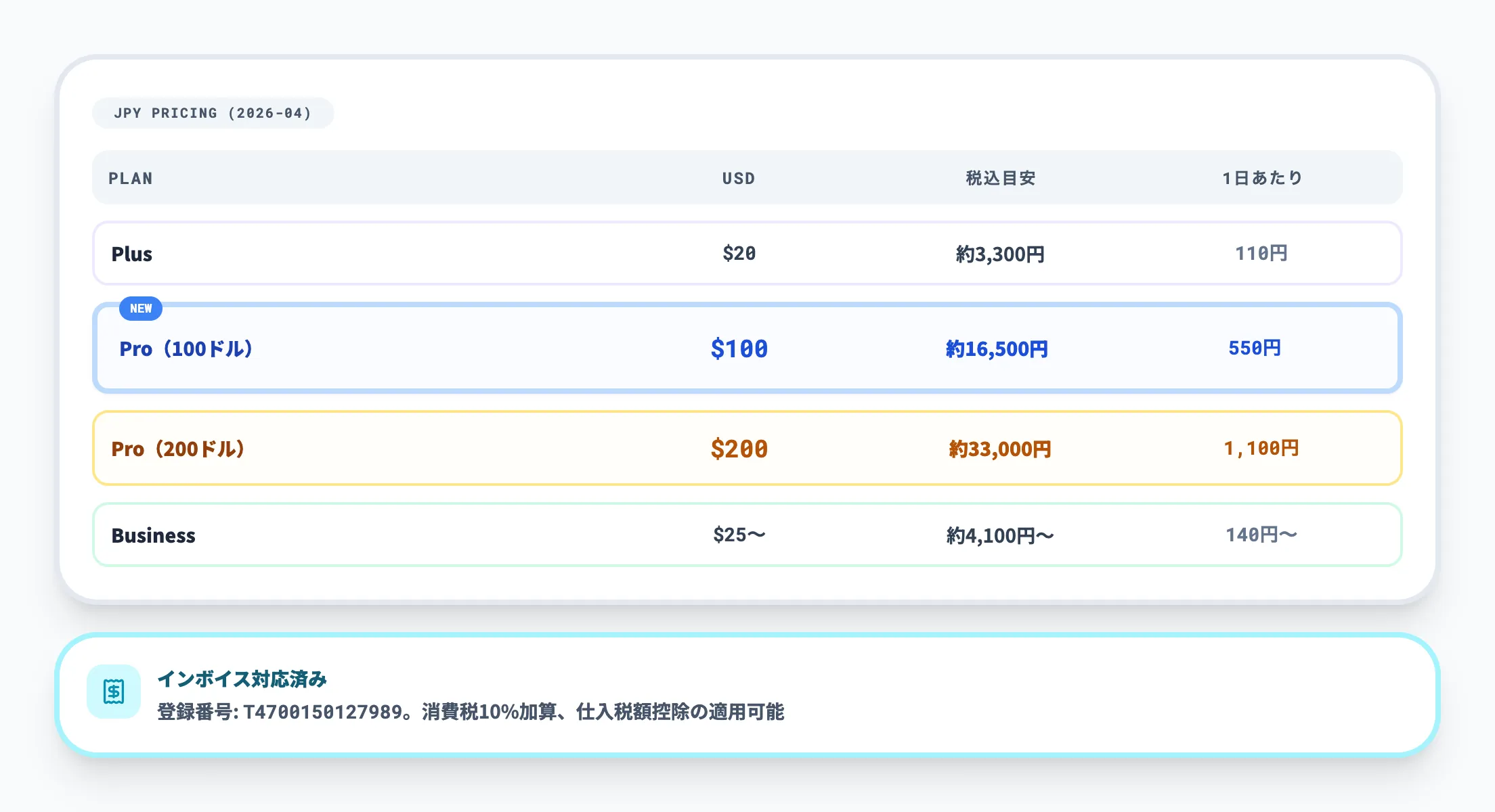This screenshot has height=812, width=1495.
Task: Click the USD column header
Action: point(739,179)
